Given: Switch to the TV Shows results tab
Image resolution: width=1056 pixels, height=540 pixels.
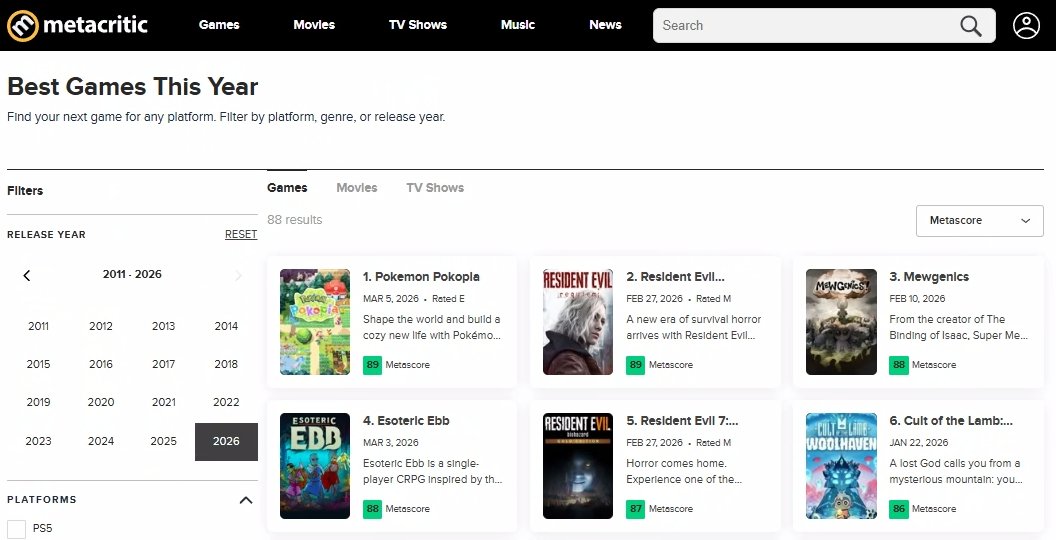Looking at the screenshot, I should pos(435,188).
